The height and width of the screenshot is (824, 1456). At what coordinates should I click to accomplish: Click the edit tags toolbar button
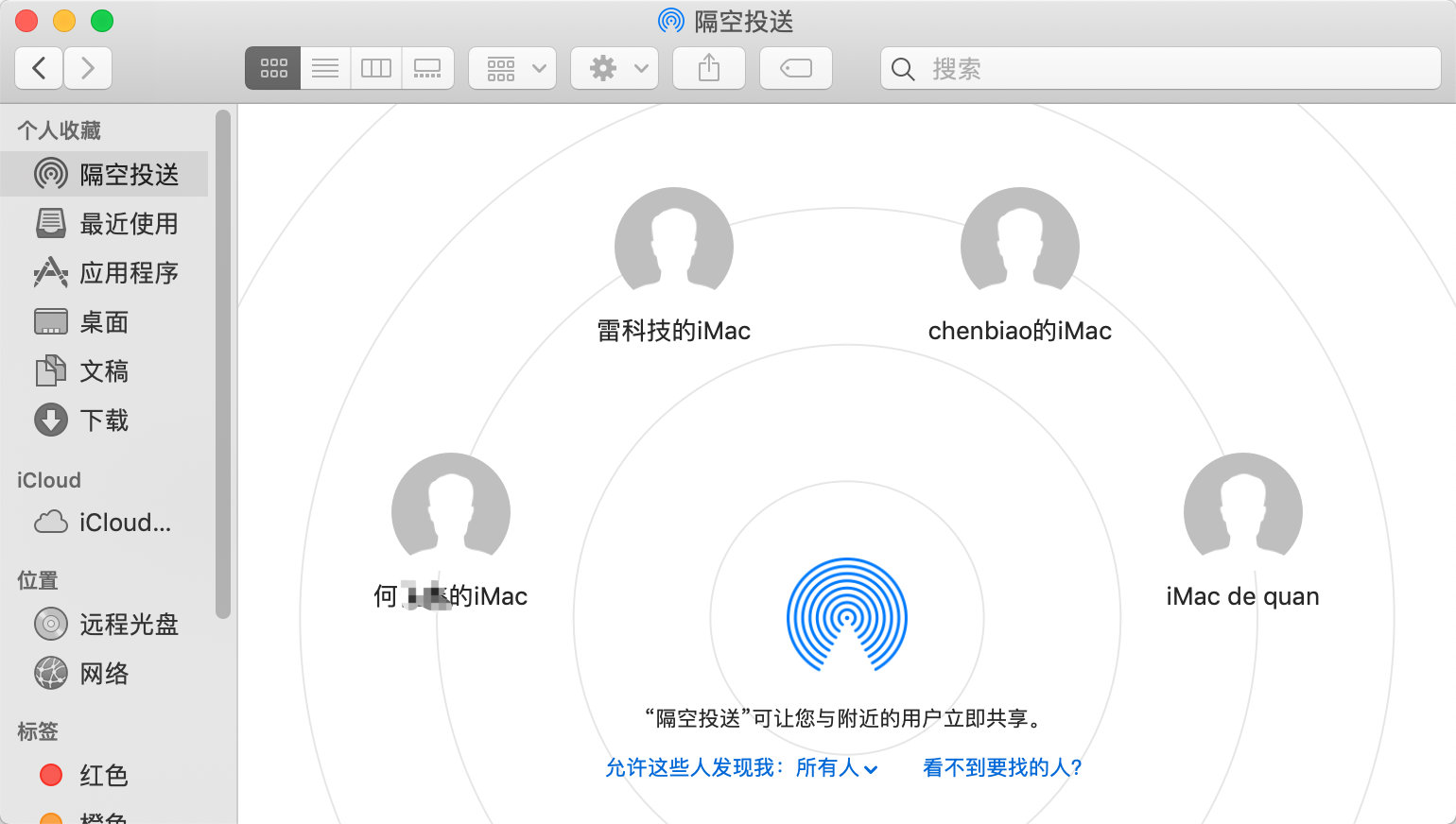[796, 68]
